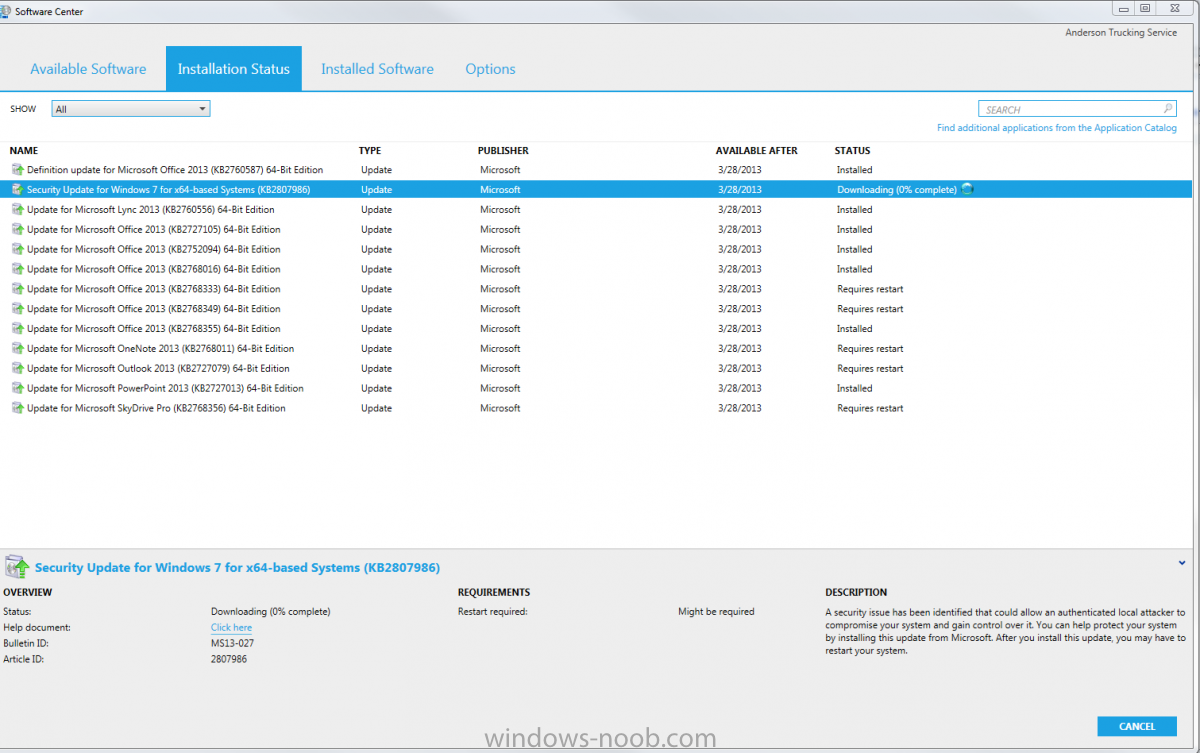
Task: Click Bulletin ID value MS13-027
Action: [x=234, y=644]
